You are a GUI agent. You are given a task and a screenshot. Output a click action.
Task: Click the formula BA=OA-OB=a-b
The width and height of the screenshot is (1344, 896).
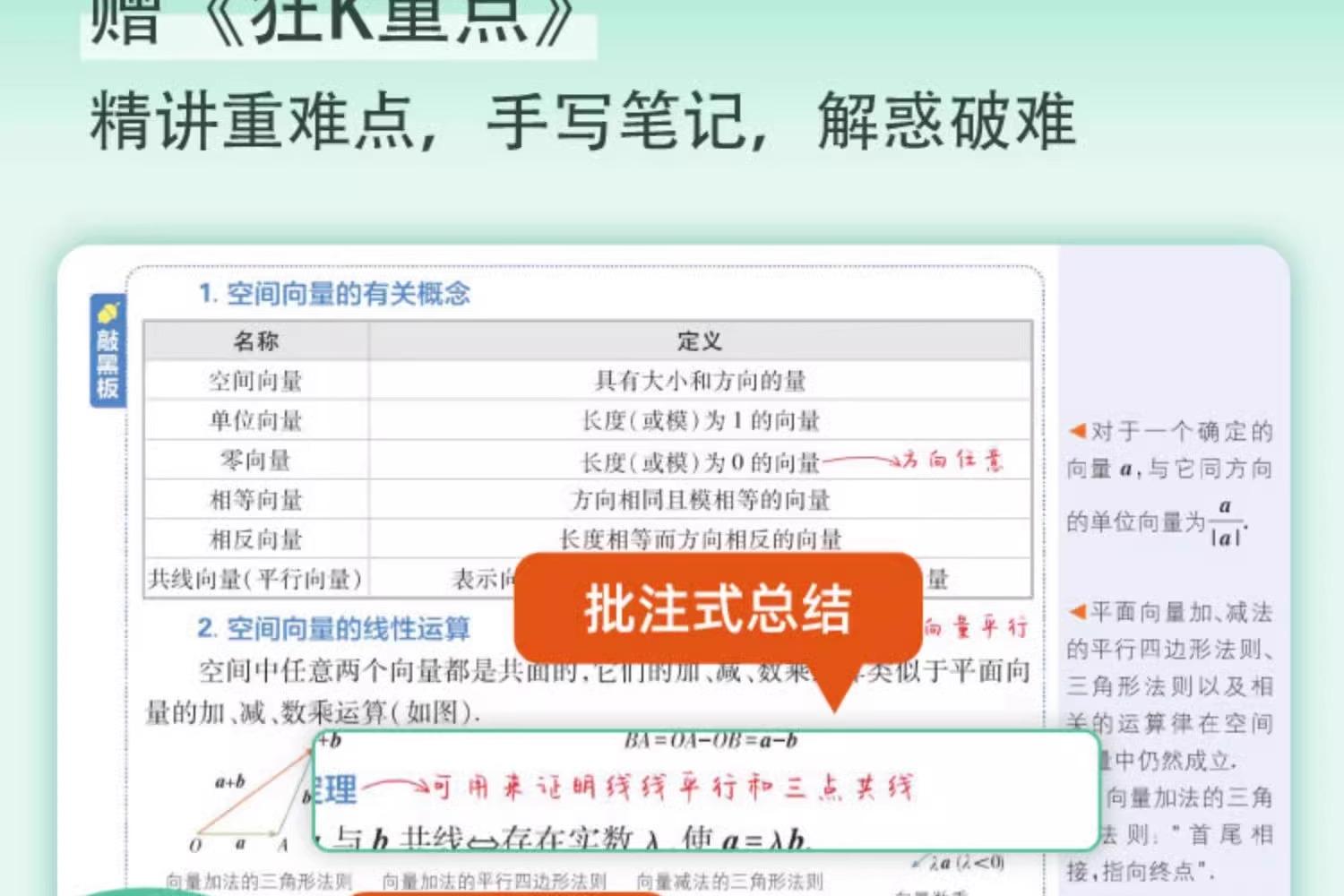(711, 741)
